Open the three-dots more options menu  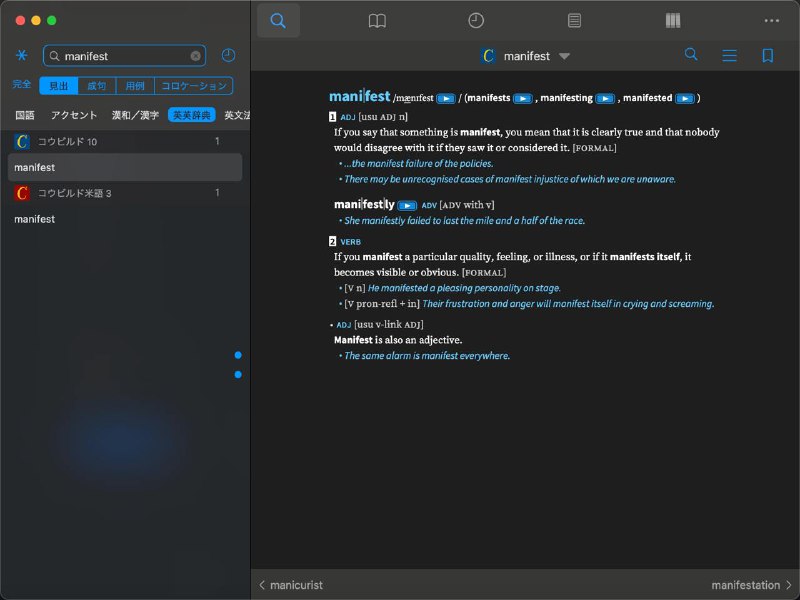pos(771,20)
